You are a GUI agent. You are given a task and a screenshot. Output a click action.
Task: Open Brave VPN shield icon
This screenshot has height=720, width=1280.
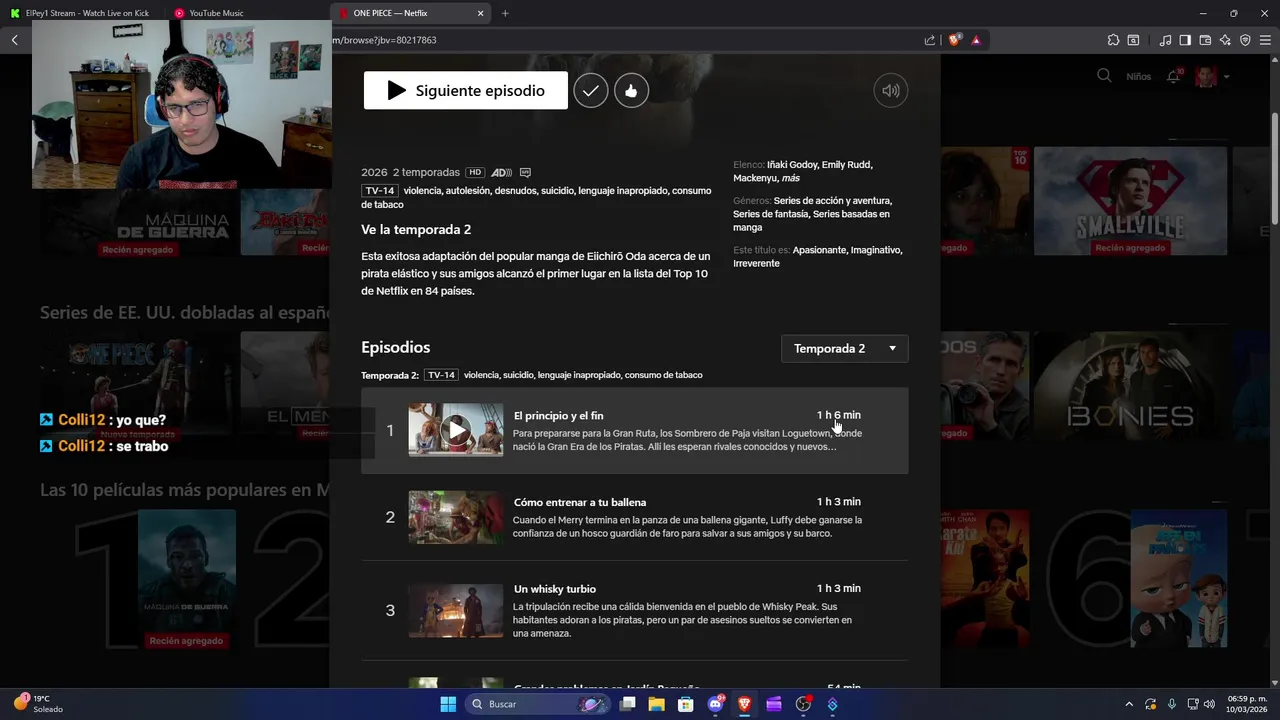pyautogui.click(x=1245, y=40)
